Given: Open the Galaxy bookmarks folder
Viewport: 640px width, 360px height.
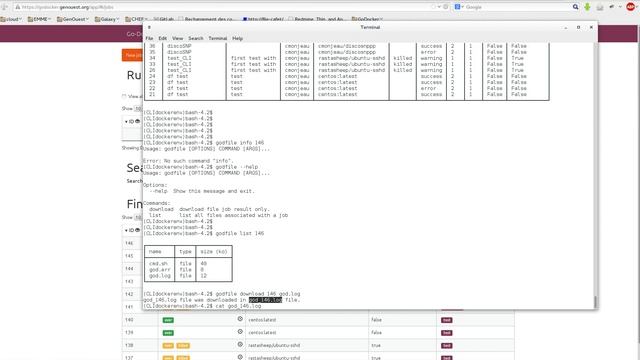Looking at the screenshot, I should click(x=107, y=19).
